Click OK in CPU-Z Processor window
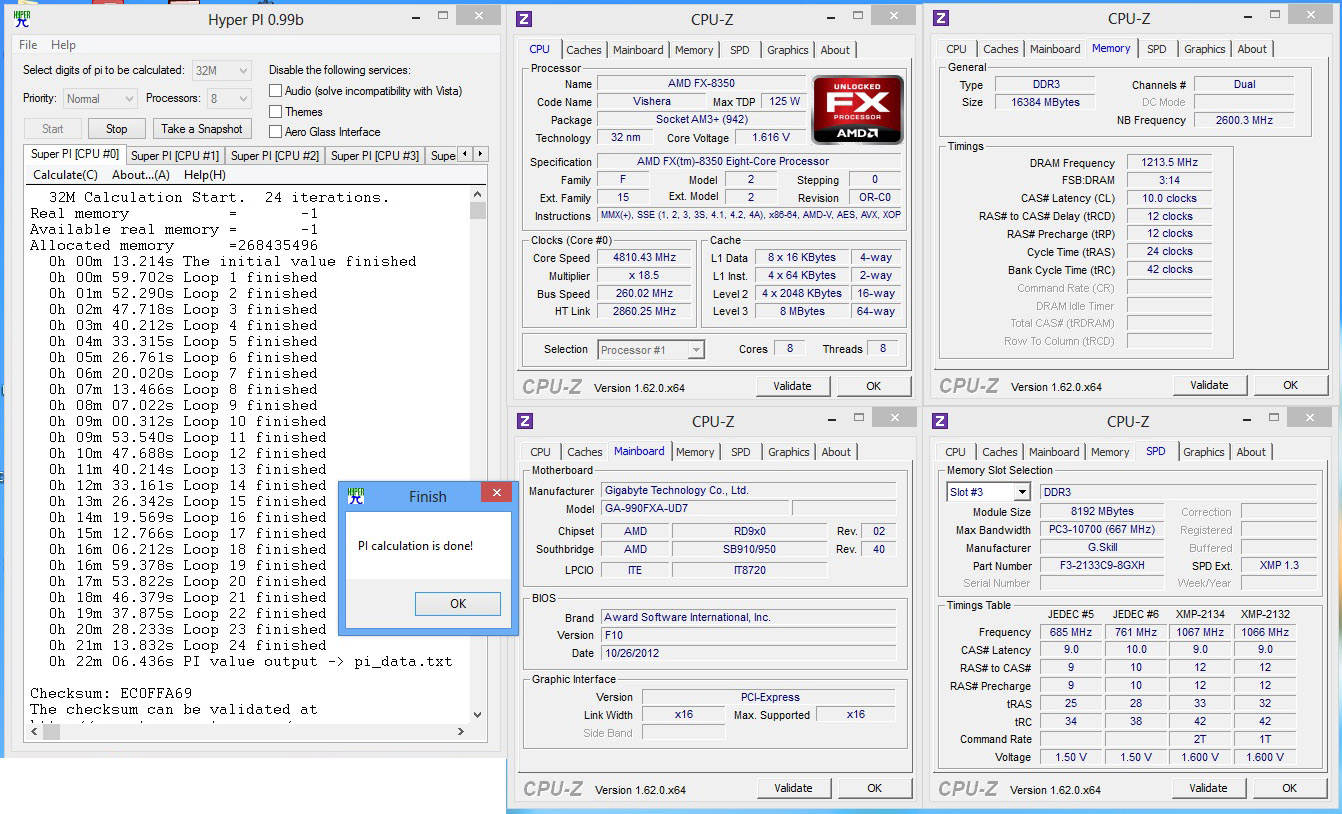The image size is (1342, 814). pyautogui.click(x=874, y=386)
